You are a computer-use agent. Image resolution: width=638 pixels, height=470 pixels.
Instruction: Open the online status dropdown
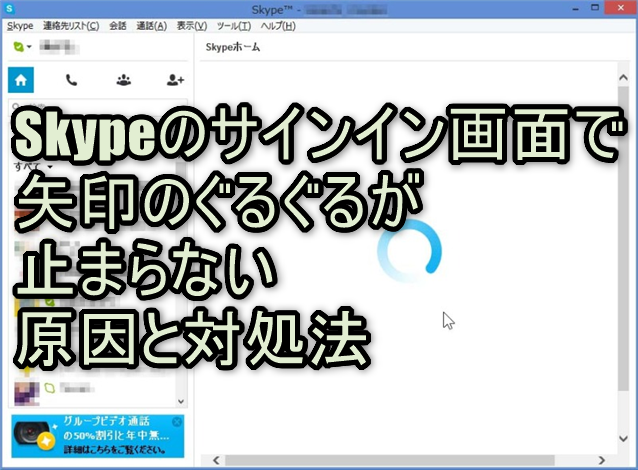pos(22,47)
